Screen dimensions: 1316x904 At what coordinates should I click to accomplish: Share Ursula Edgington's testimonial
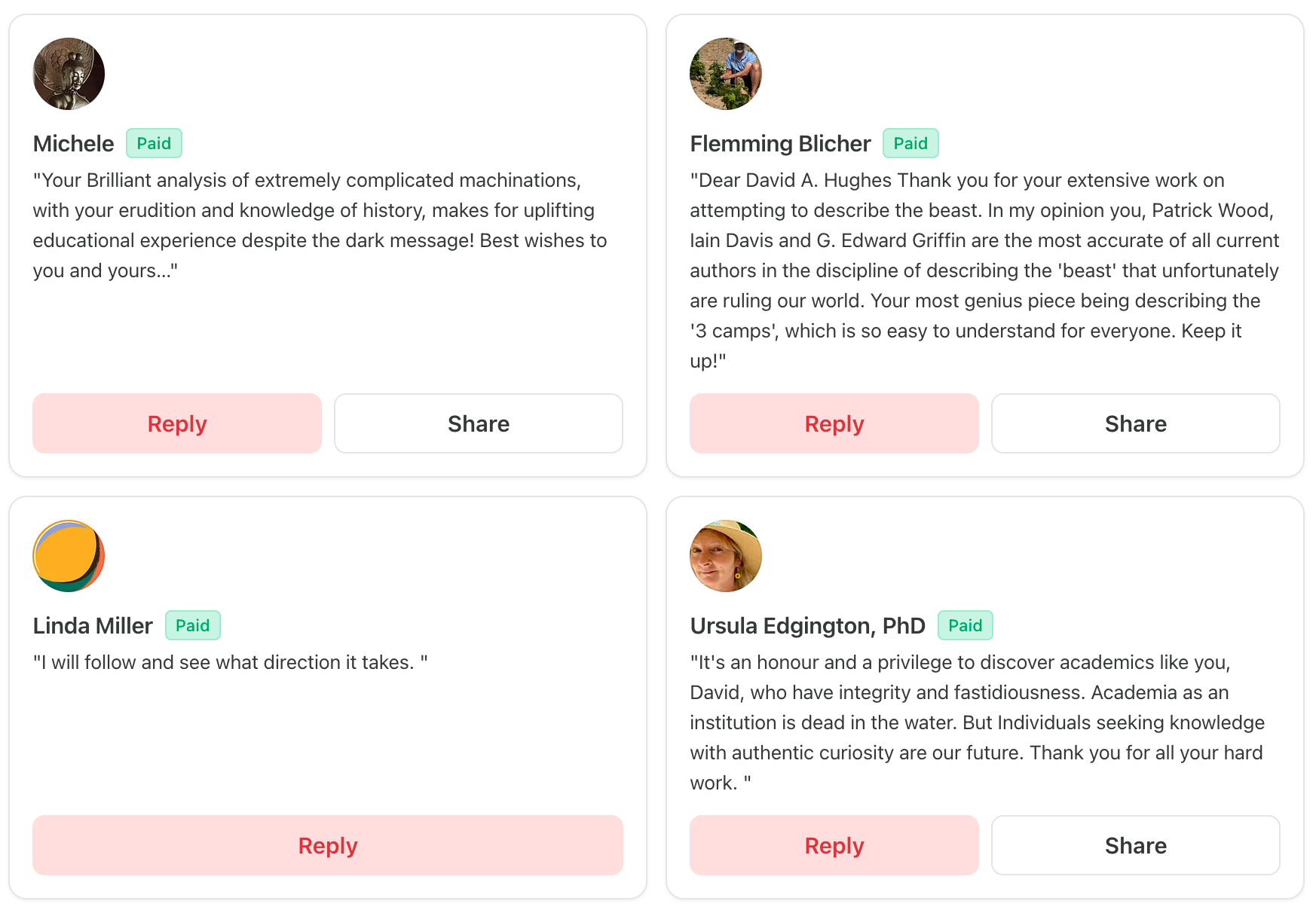tap(1136, 845)
